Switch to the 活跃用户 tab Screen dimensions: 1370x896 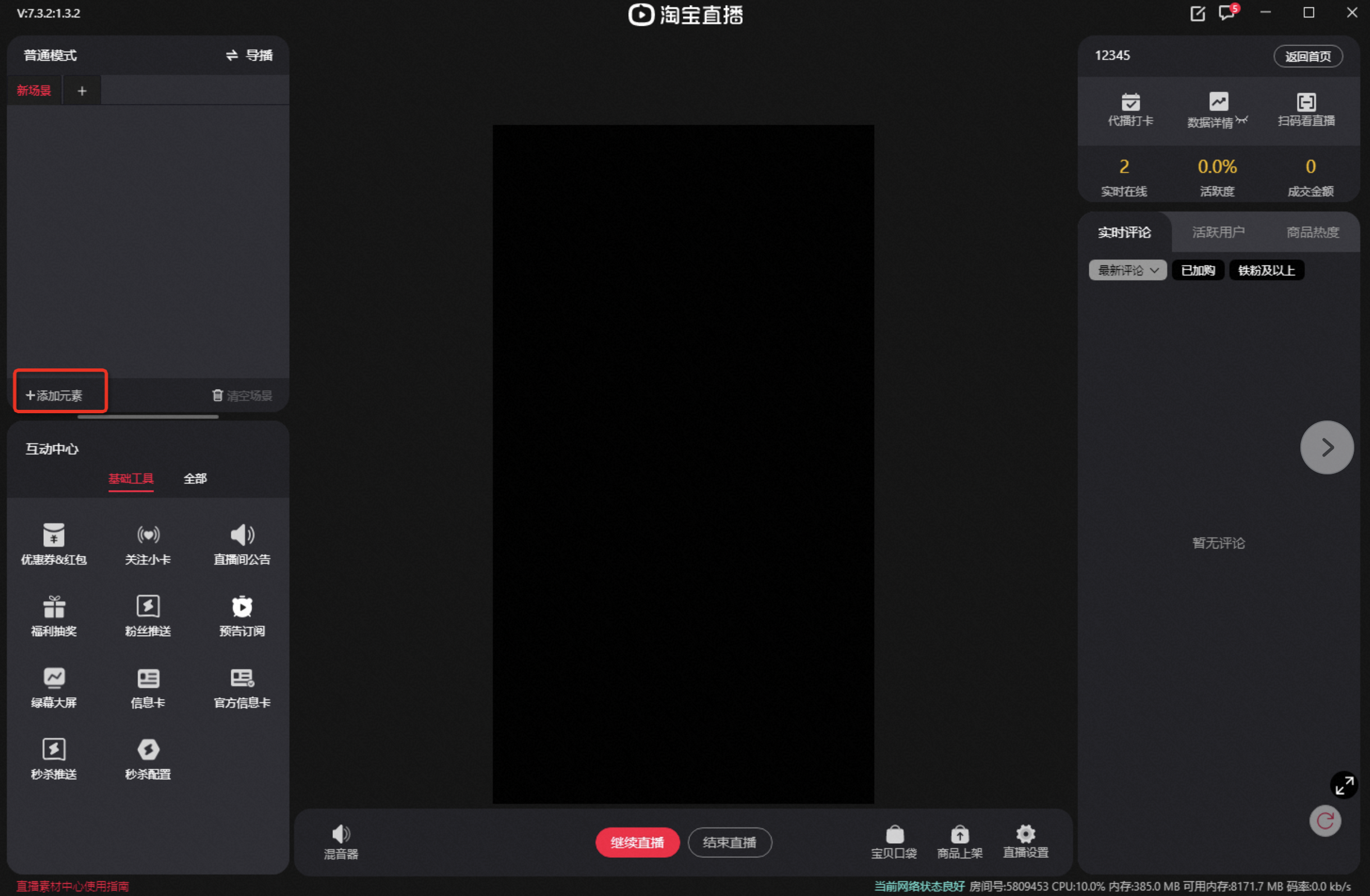click(x=1218, y=232)
